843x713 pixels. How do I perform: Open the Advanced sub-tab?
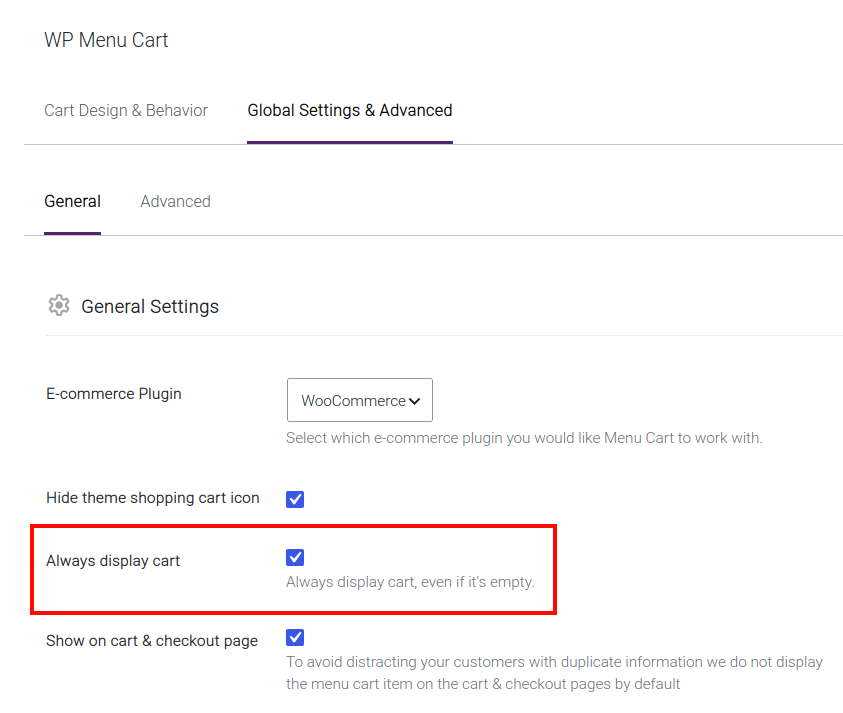[x=175, y=201]
